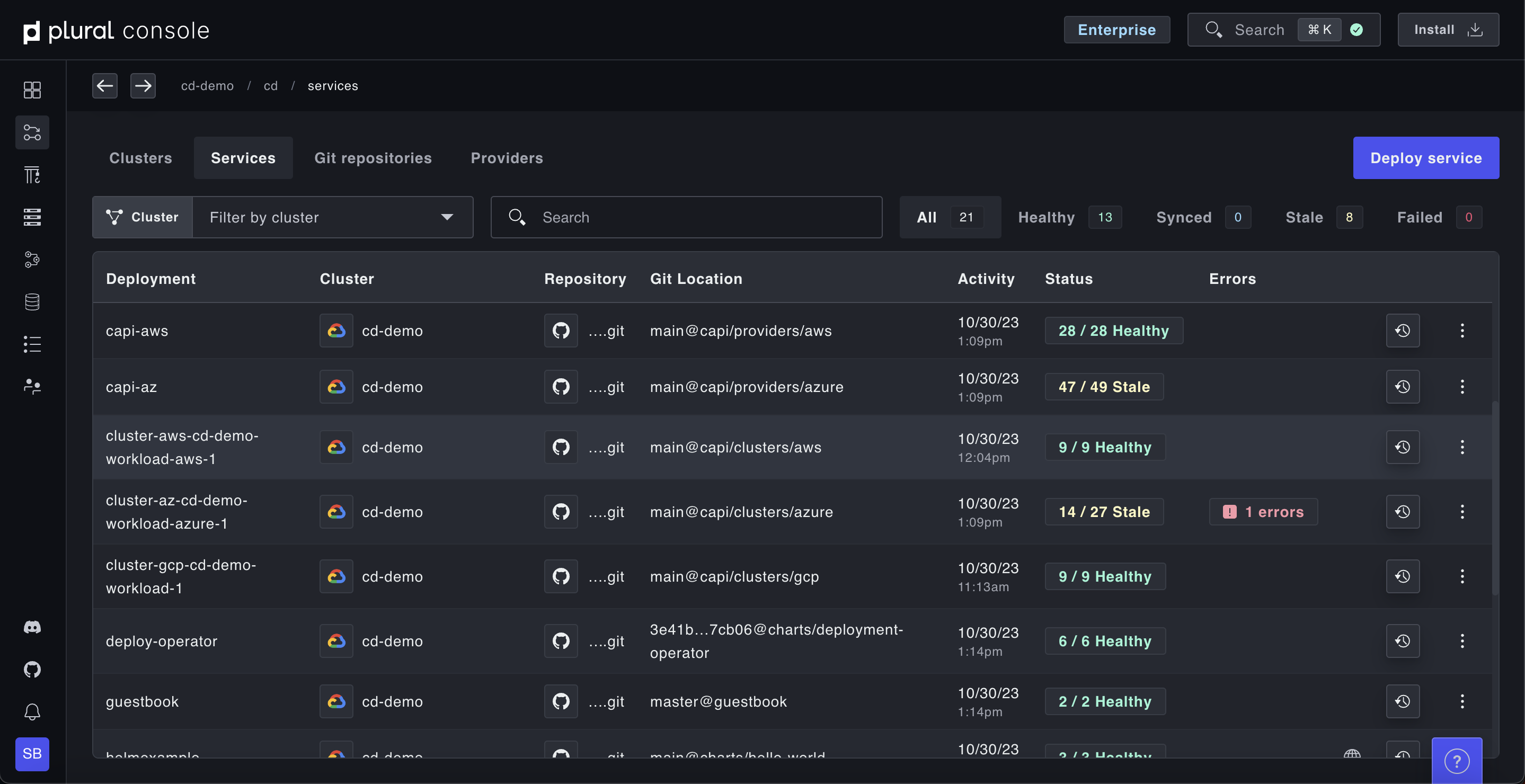The image size is (1525, 784).
Task: Click the table vertical scrollbar
Action: pyautogui.click(x=1495, y=498)
